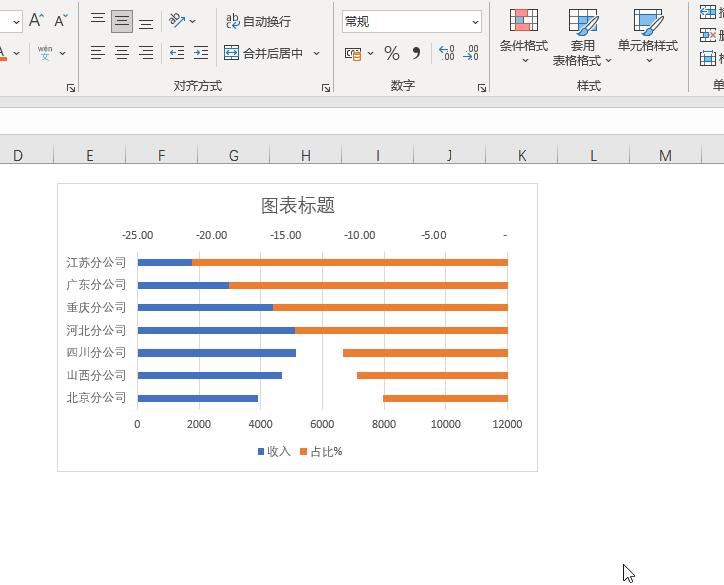The width and height of the screenshot is (724, 585).
Task: Apply top vertical alignment
Action: coord(98,20)
